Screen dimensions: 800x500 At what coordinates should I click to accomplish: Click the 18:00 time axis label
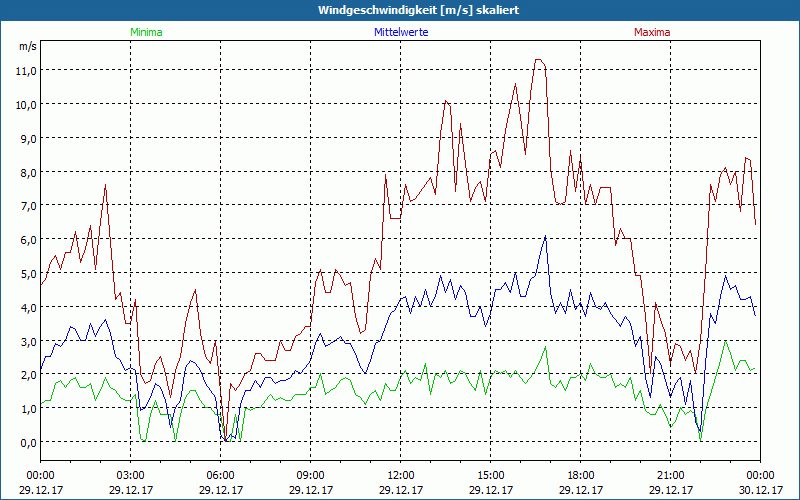pos(580,475)
